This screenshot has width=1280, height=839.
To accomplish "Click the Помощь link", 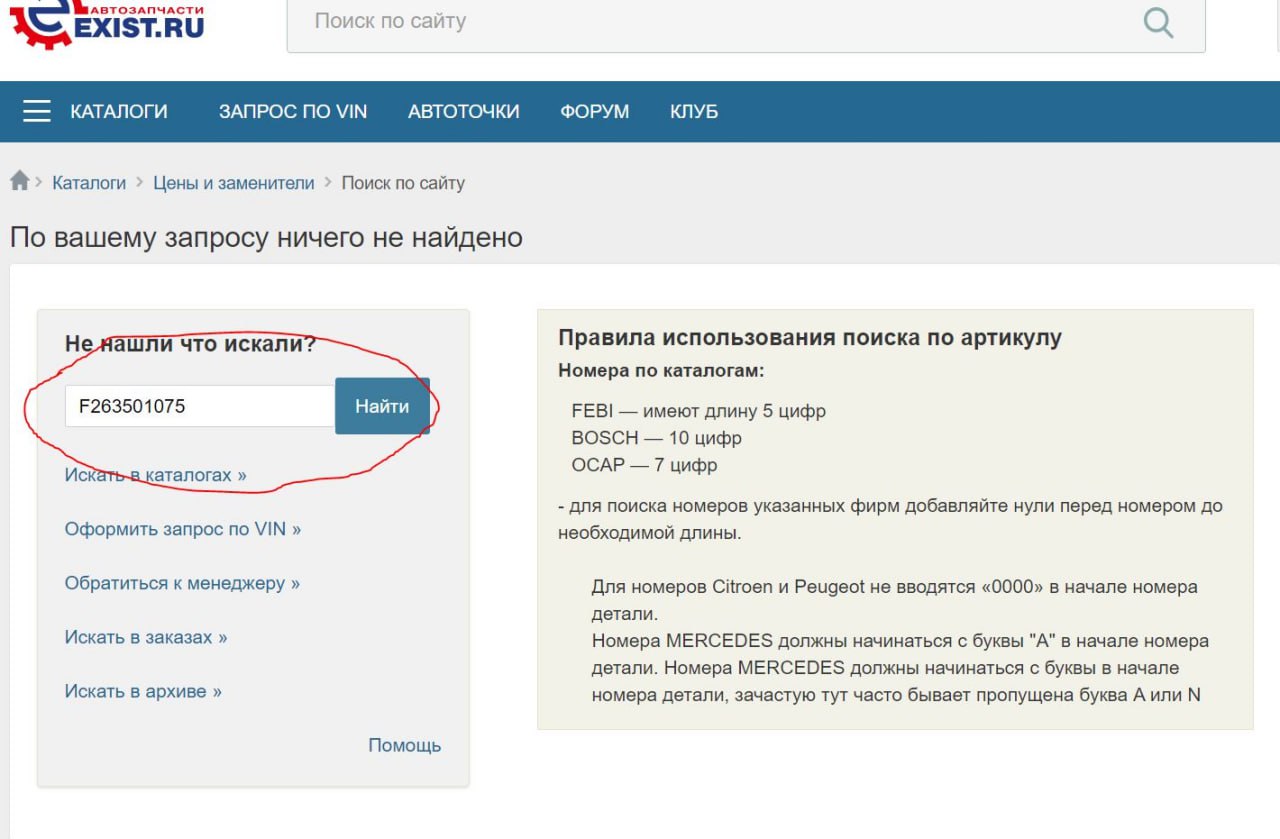I will click(404, 744).
